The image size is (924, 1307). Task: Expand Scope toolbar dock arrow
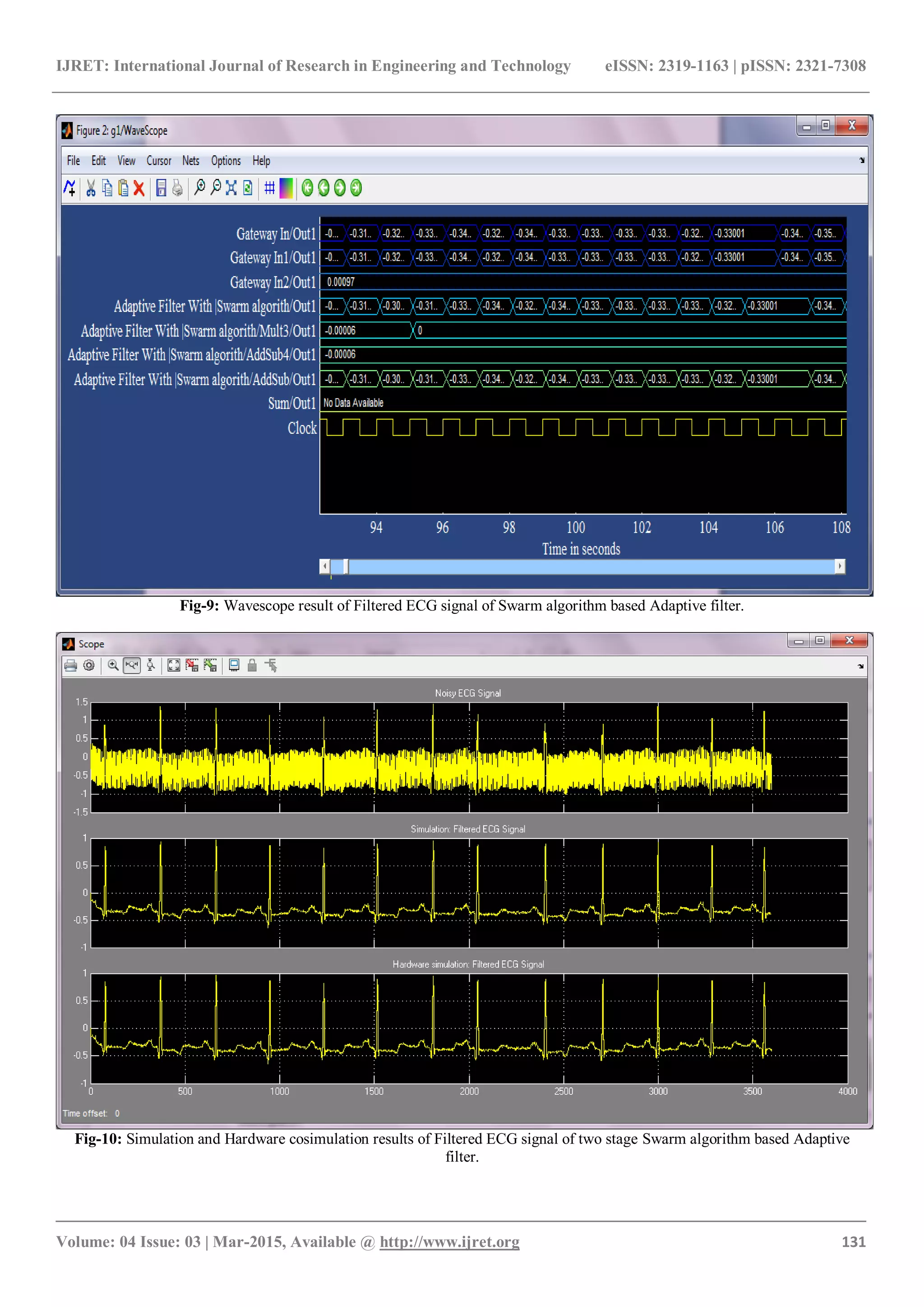point(860,666)
